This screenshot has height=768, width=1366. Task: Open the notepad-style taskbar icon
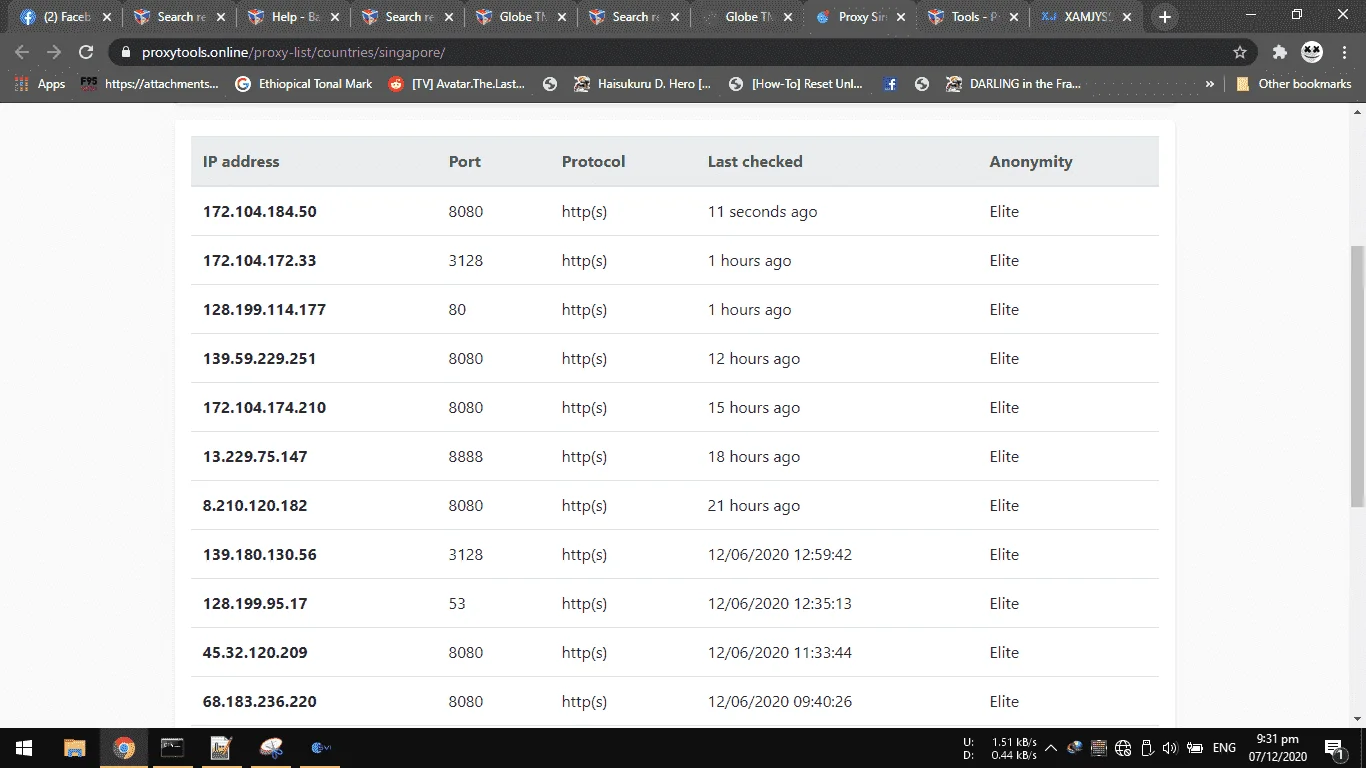tap(221, 747)
